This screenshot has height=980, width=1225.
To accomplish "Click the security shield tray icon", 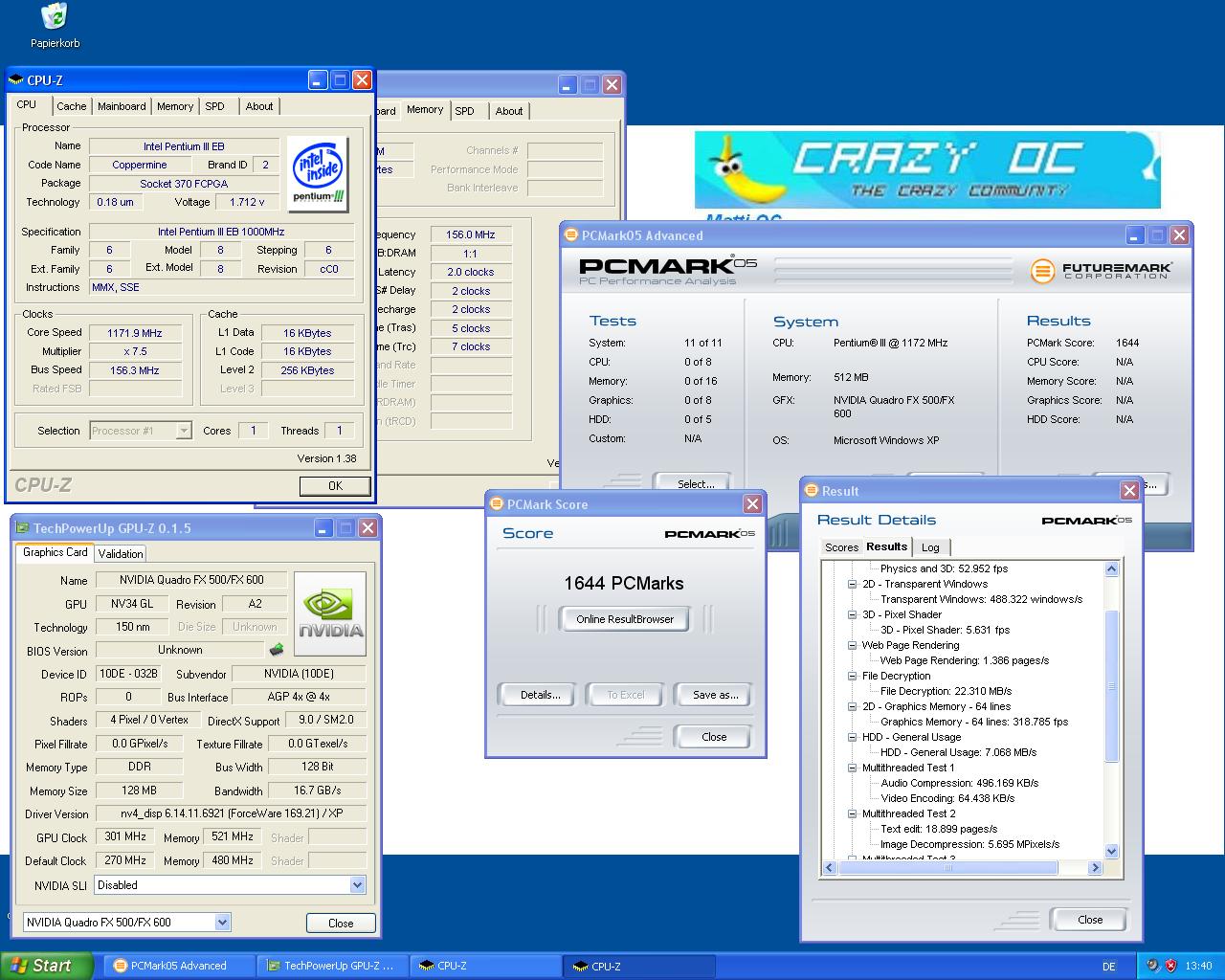I will pyautogui.click(x=1171, y=966).
